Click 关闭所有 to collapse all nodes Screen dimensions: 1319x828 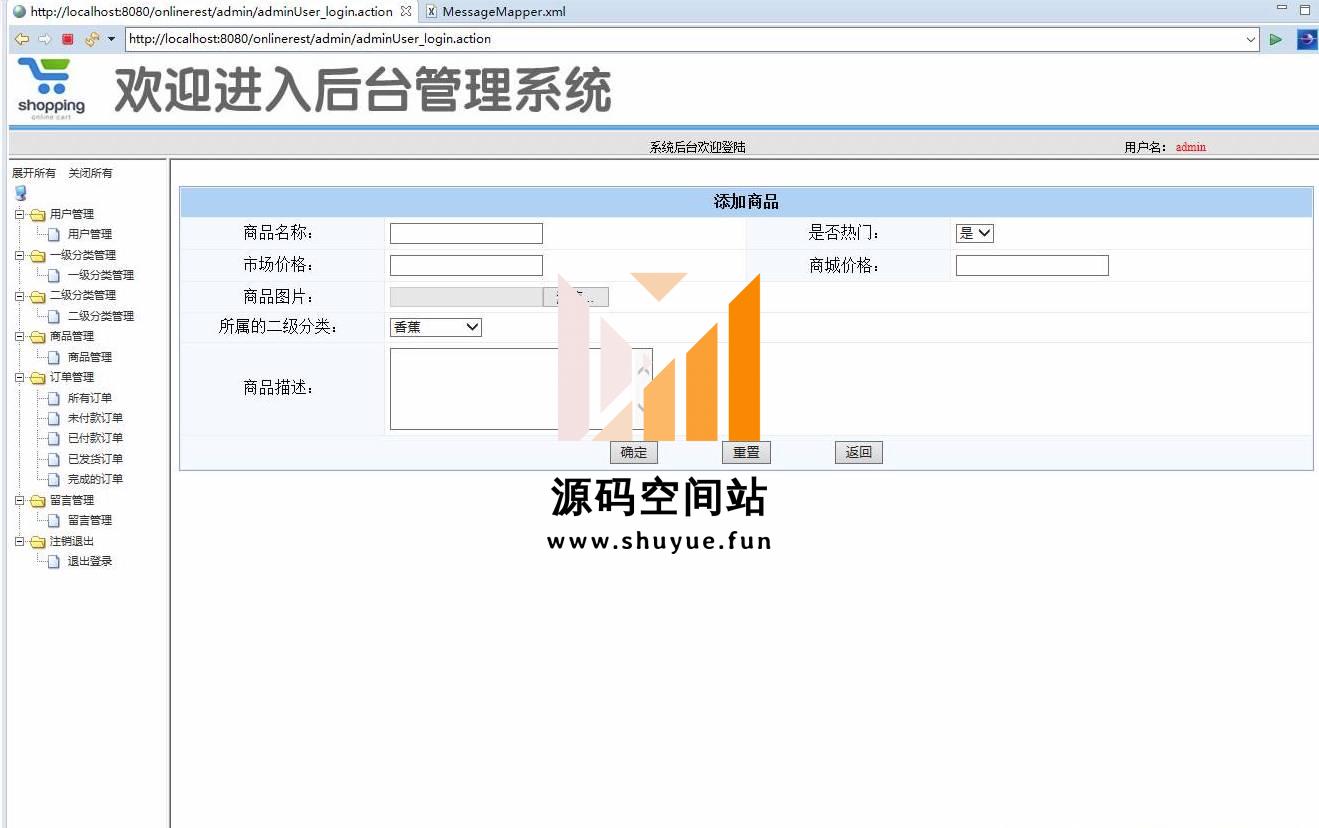pyautogui.click(x=90, y=173)
